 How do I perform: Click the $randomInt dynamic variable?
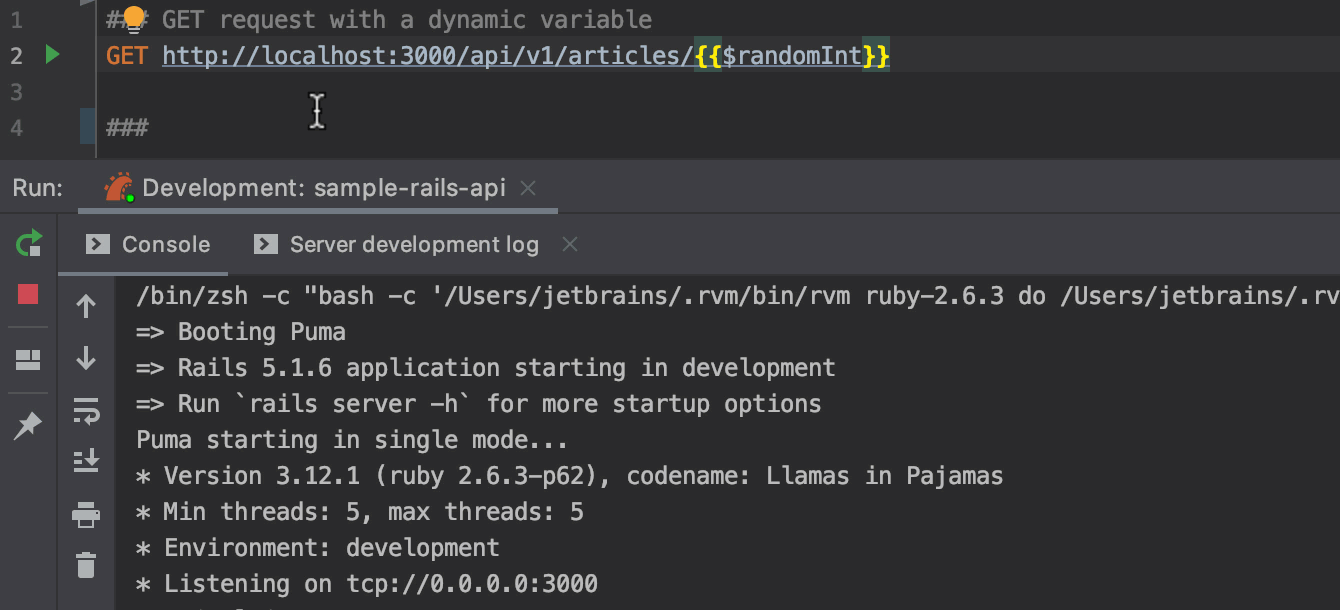791,56
